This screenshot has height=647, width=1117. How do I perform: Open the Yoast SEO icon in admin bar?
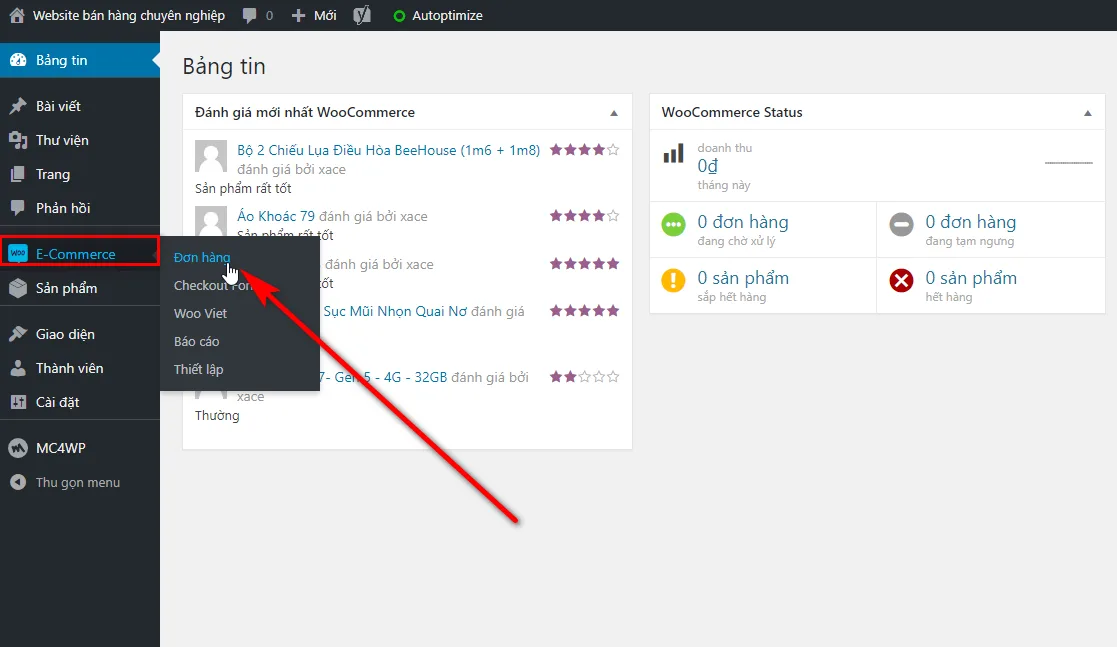click(x=362, y=15)
